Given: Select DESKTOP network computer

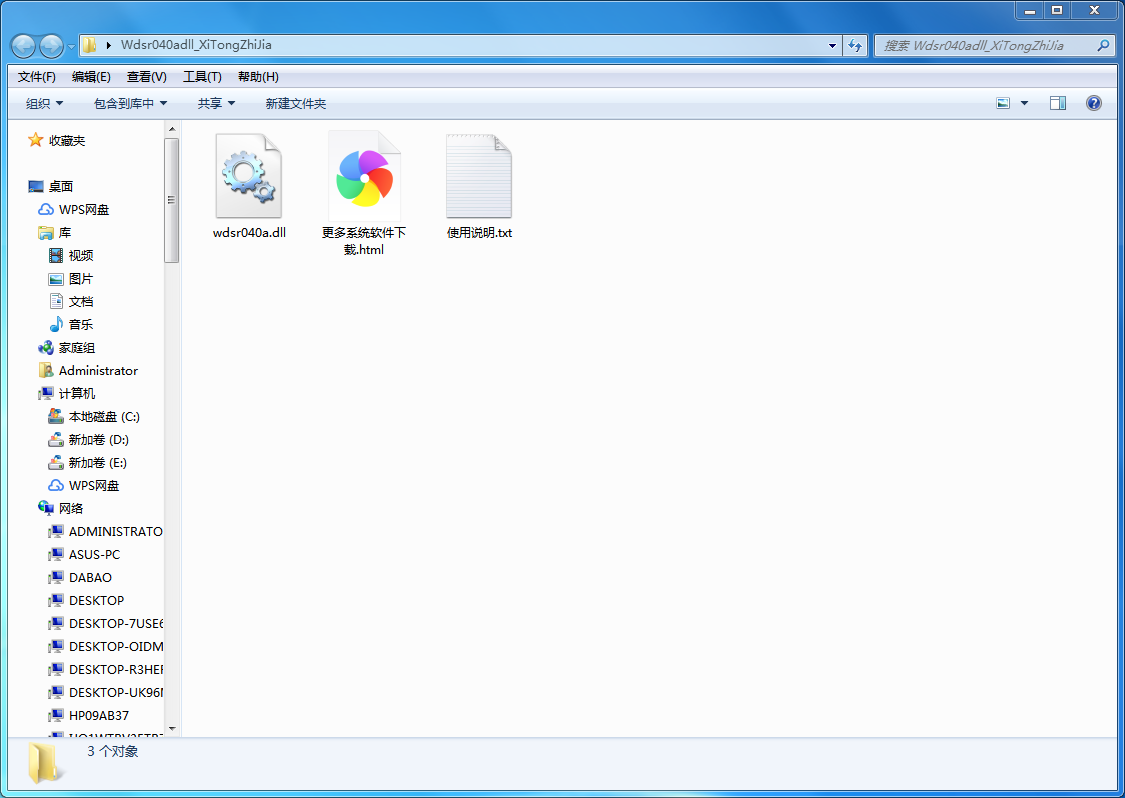Looking at the screenshot, I should 86,600.
